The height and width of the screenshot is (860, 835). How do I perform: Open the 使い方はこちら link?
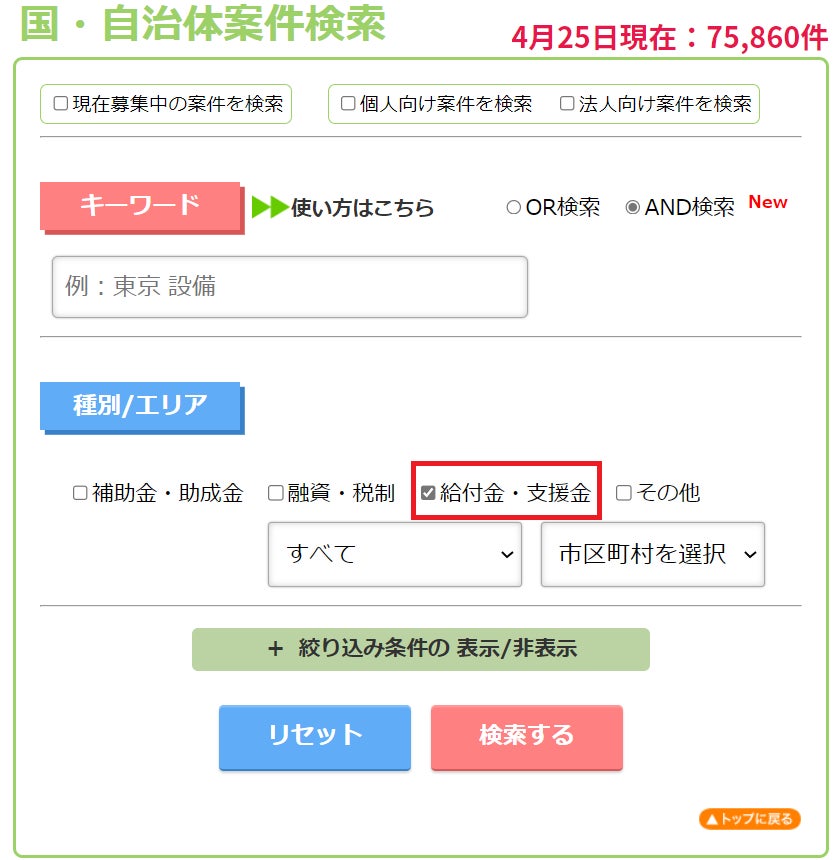point(362,207)
